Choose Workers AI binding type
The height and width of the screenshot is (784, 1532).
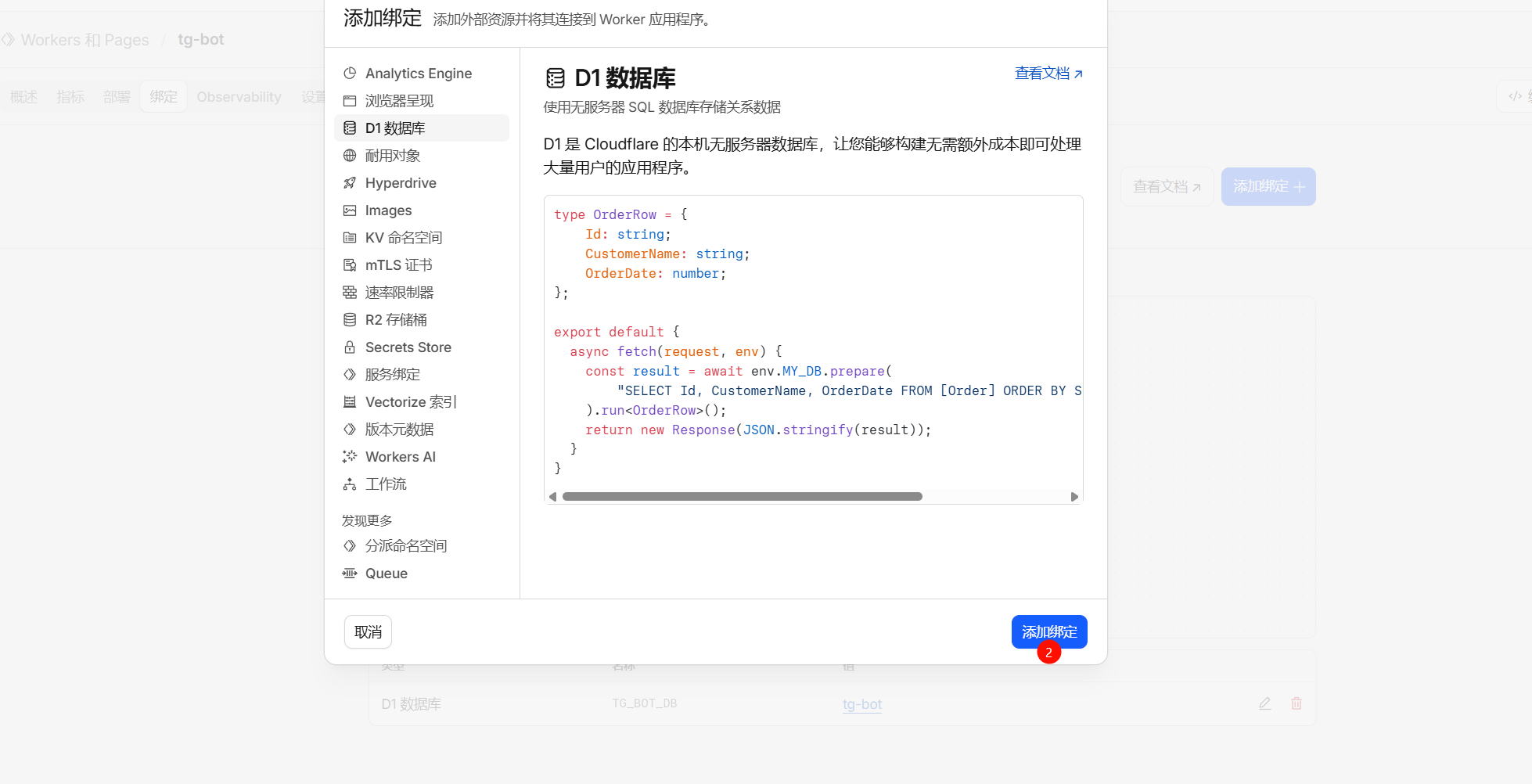click(x=400, y=456)
